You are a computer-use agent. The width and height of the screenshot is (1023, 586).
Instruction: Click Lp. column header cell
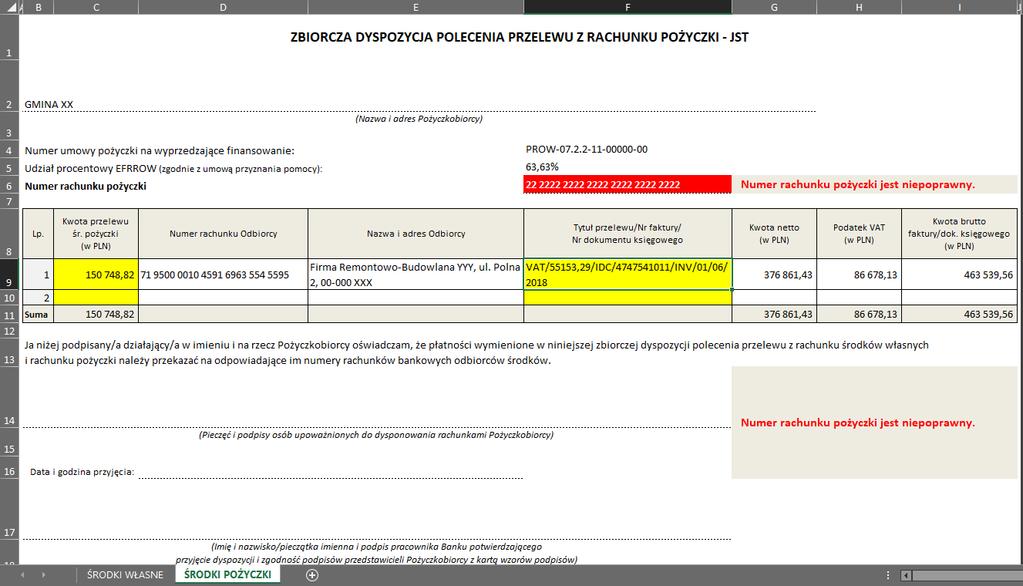(x=38, y=234)
